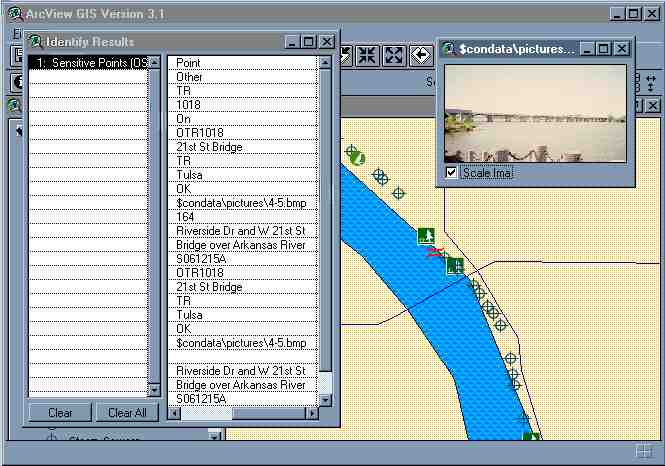Minimize the $condata\pictures image window
The width and height of the screenshot is (665, 466).
click(x=587, y=49)
